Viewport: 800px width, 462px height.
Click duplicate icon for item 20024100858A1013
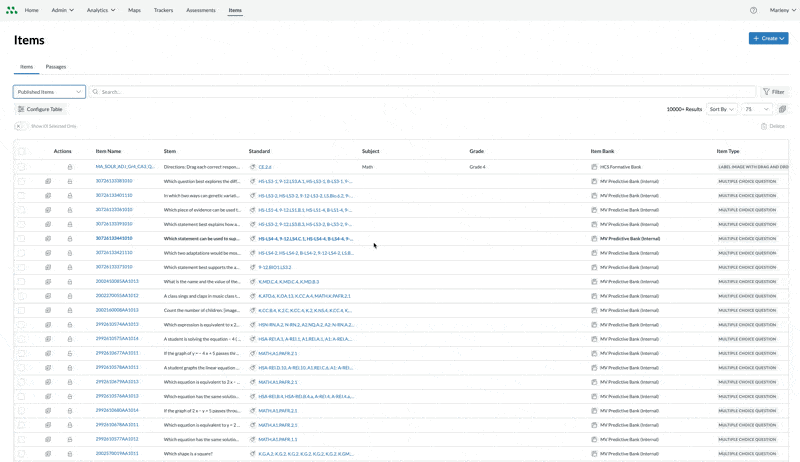point(48,282)
